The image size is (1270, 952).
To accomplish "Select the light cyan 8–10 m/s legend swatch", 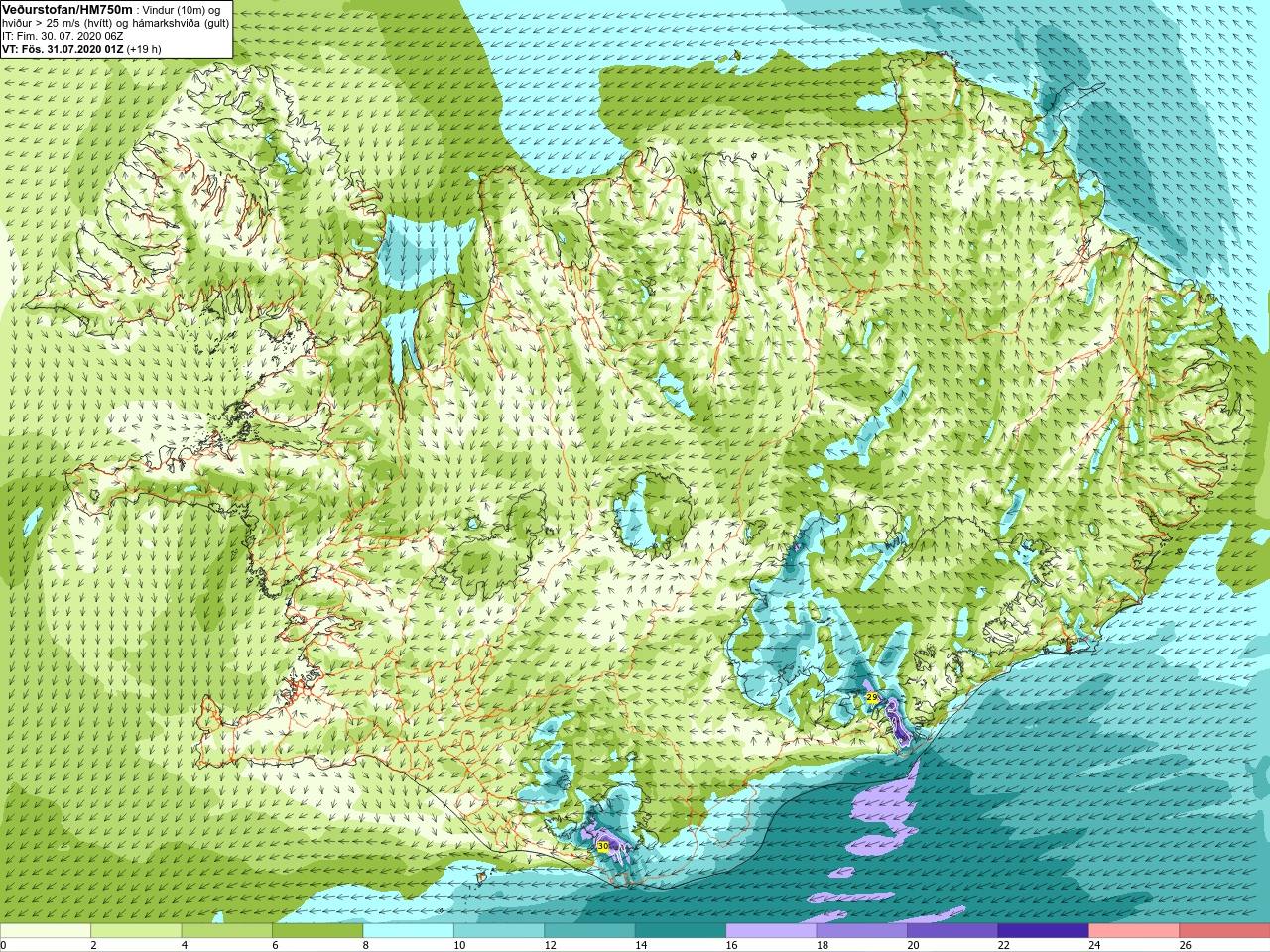I will click(409, 931).
